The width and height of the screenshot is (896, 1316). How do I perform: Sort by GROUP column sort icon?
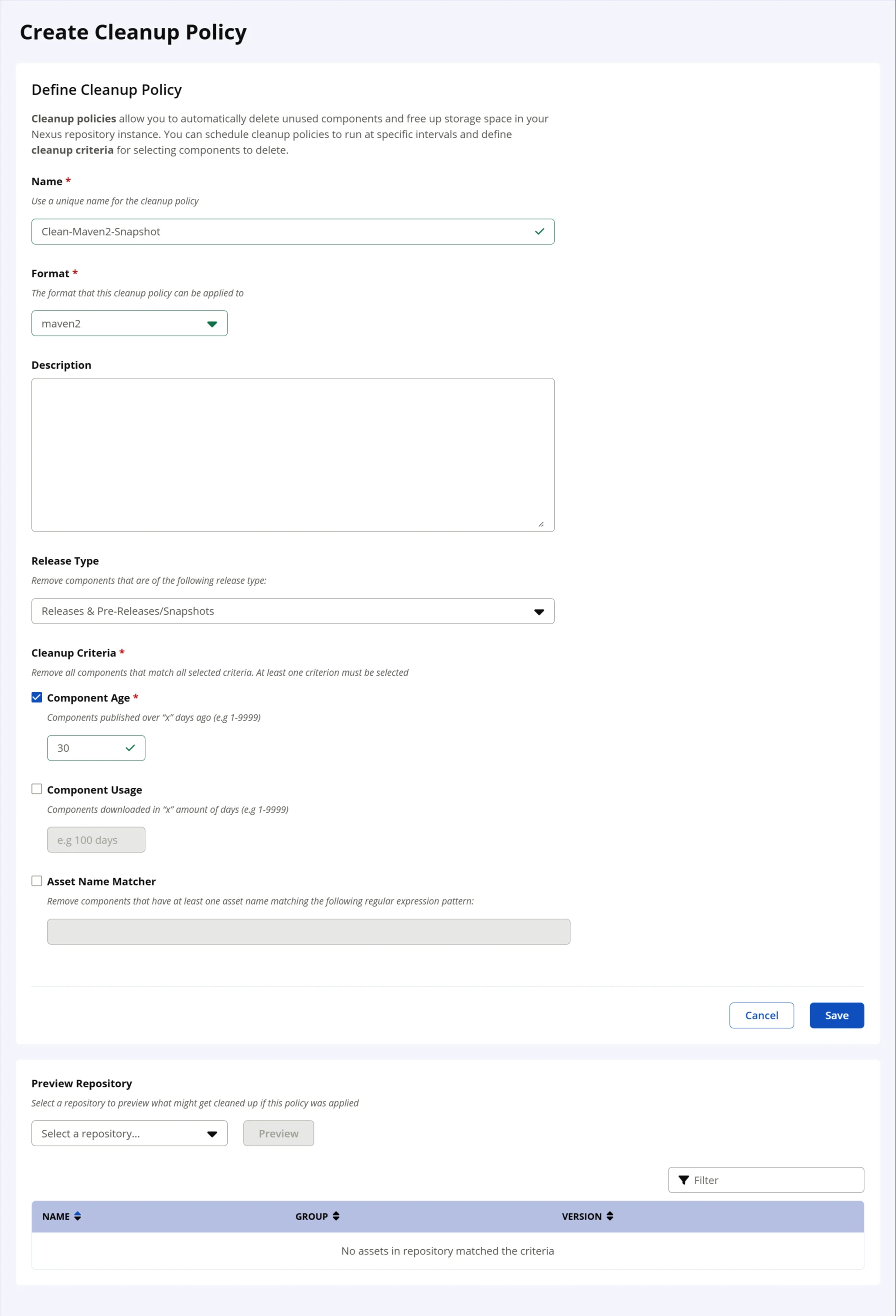click(336, 1217)
